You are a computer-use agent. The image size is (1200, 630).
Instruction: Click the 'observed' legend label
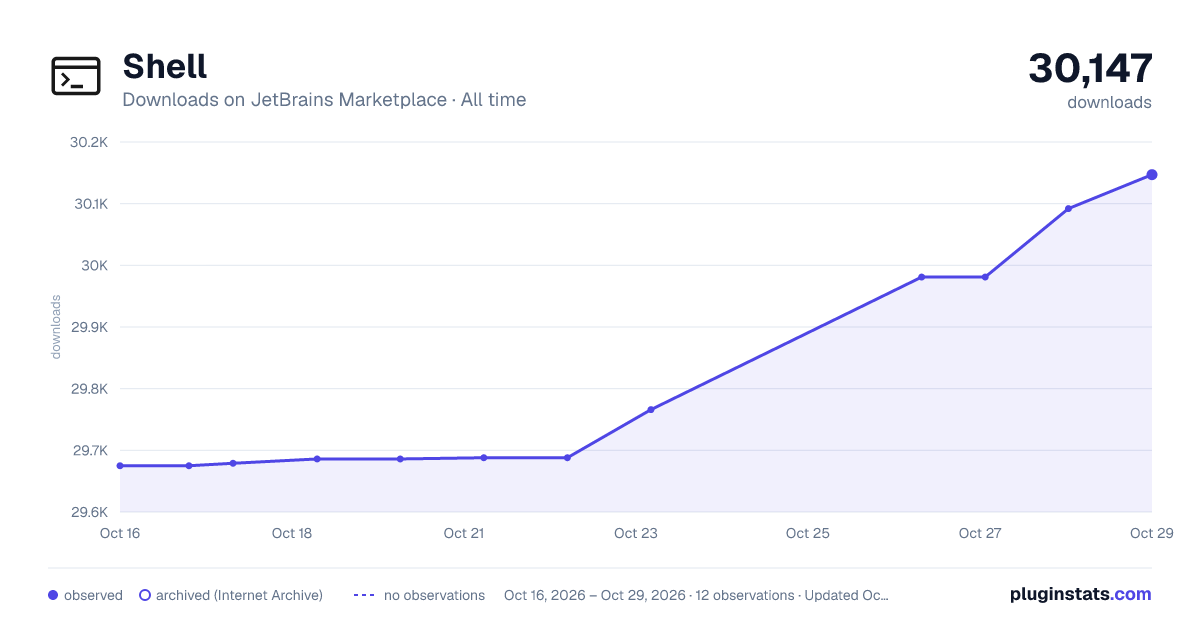point(93,595)
